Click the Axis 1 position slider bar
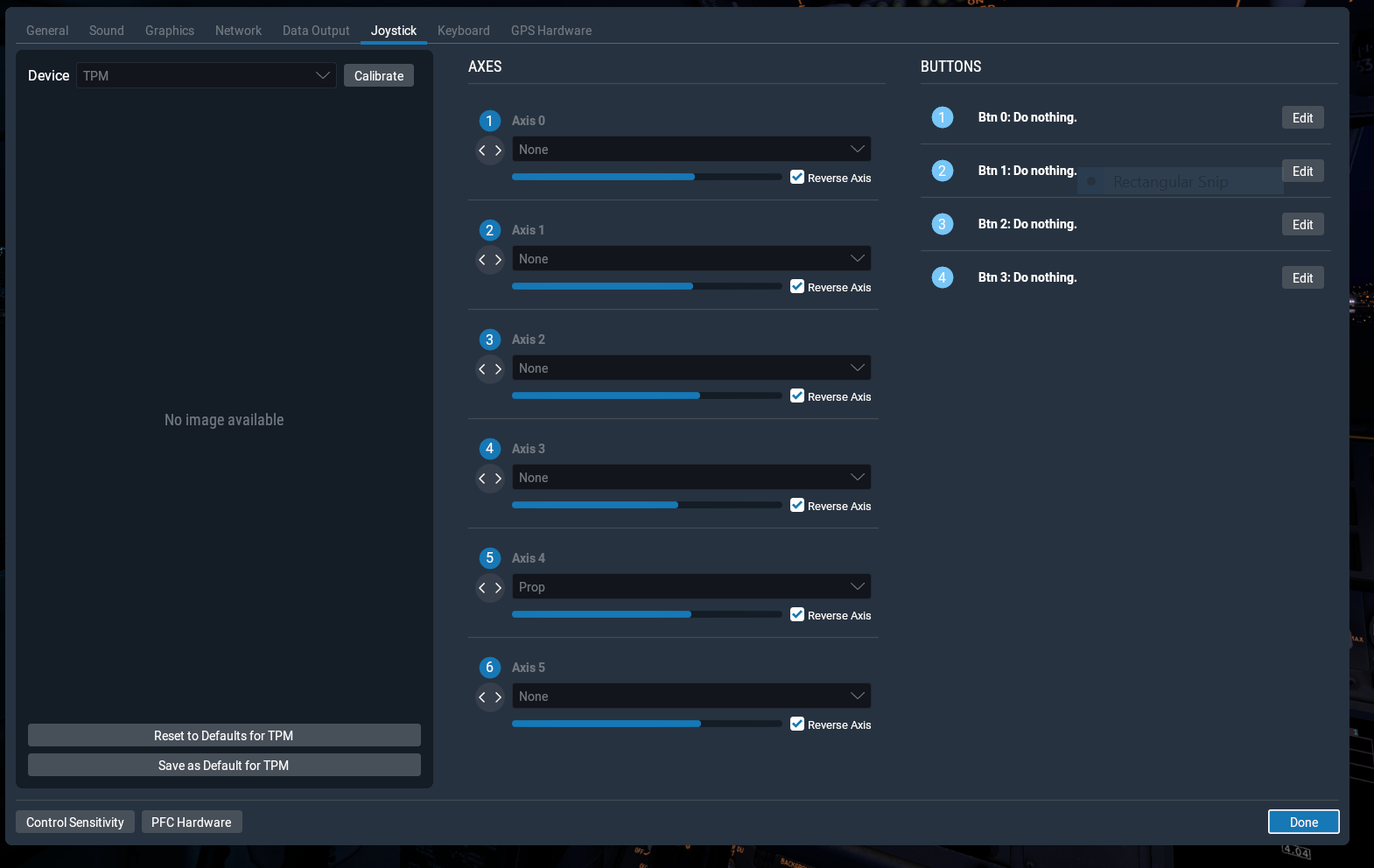Screen dimensions: 1374x868 pyautogui.click(x=646, y=286)
